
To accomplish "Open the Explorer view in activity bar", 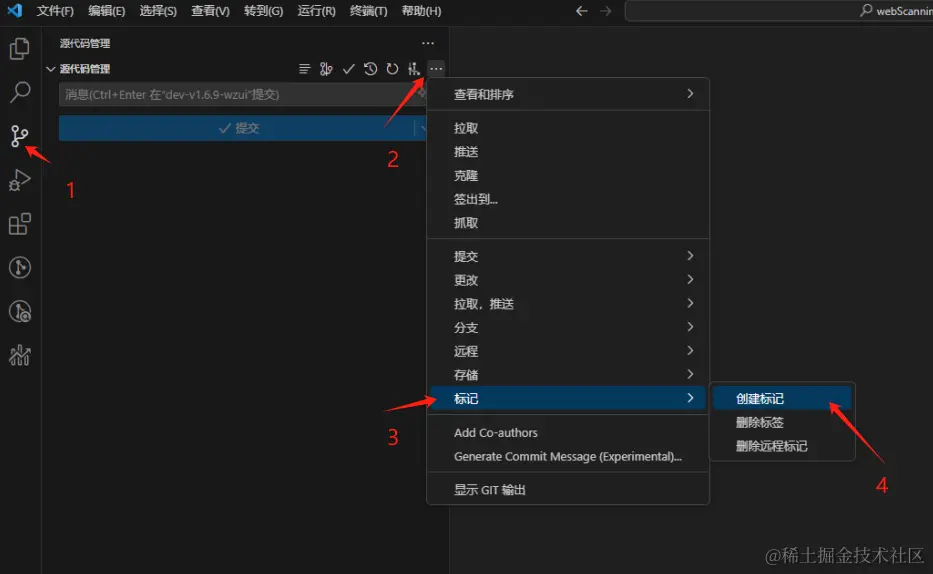I will pos(20,49).
